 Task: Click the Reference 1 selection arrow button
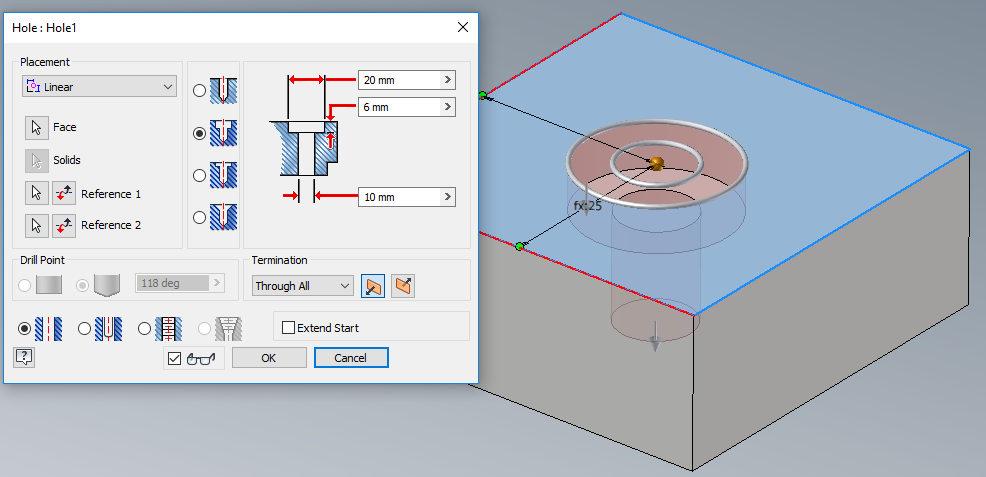(x=36, y=194)
